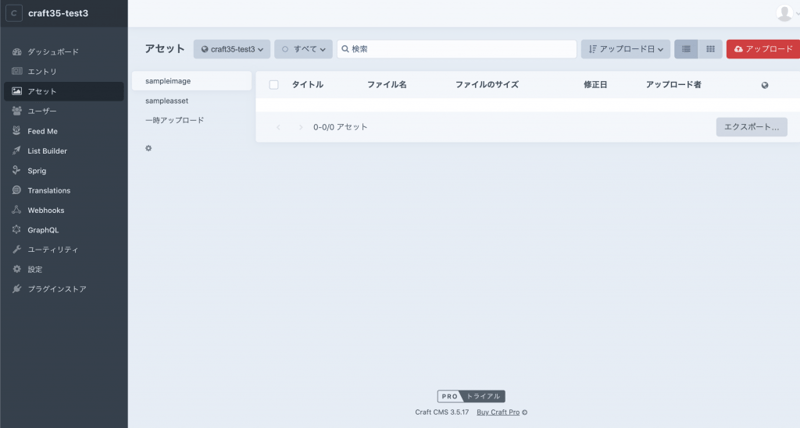Image resolution: width=800 pixels, height=428 pixels.
Task: Select the 一時アップロード source
Action: click(x=192, y=120)
